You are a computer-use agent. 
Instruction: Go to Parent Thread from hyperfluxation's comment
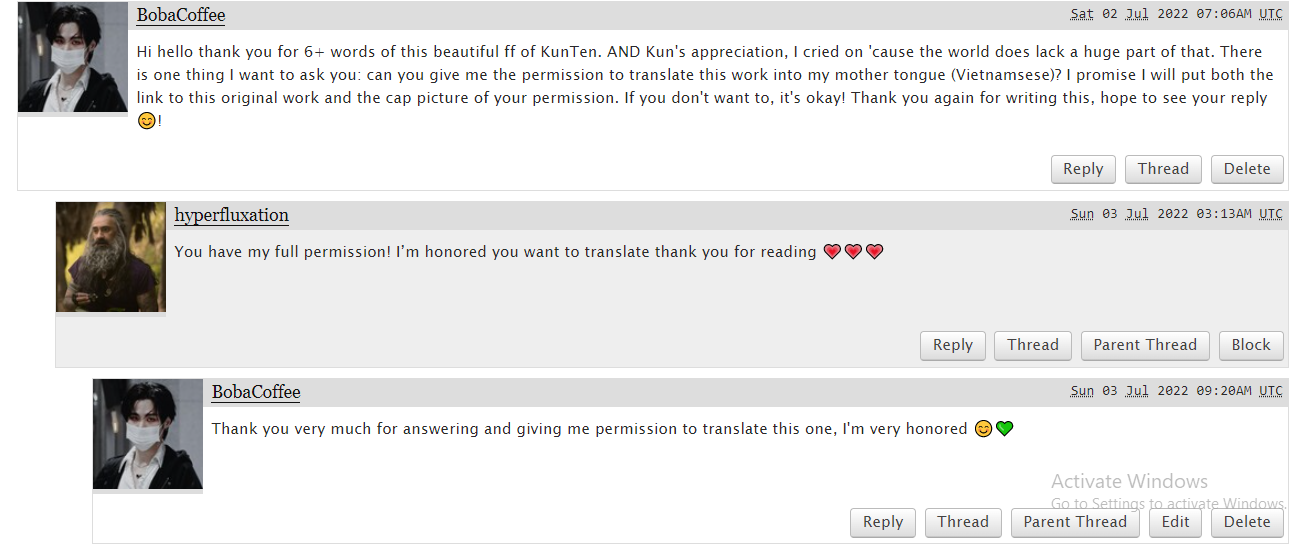(1145, 345)
